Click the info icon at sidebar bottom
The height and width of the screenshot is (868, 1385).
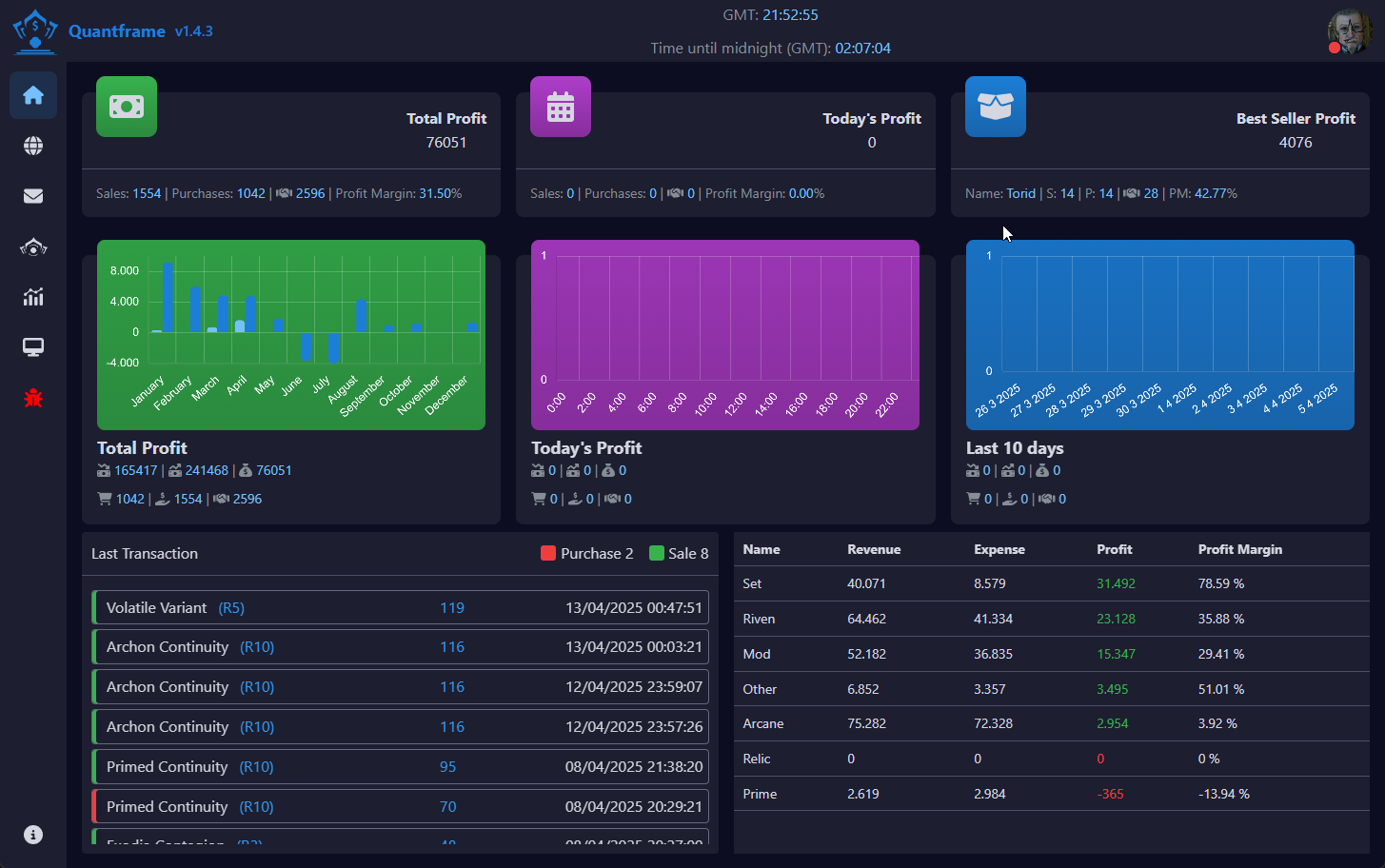pyautogui.click(x=33, y=835)
